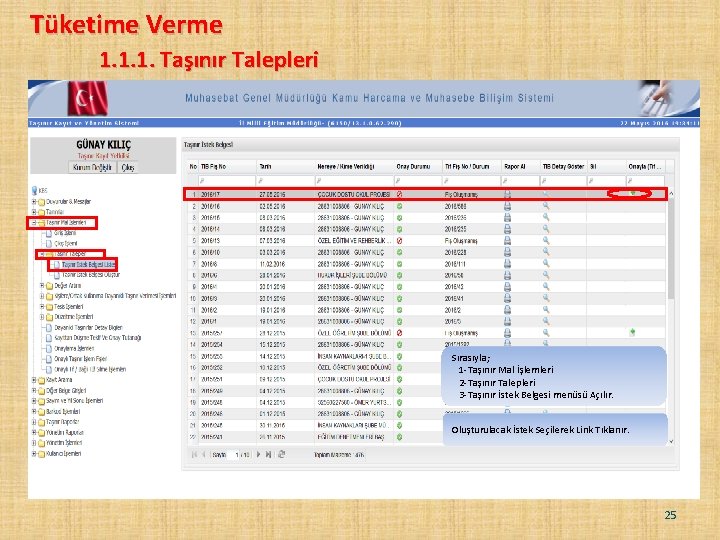Go to the first page in the pager
The image size is (720, 540).
point(194,454)
